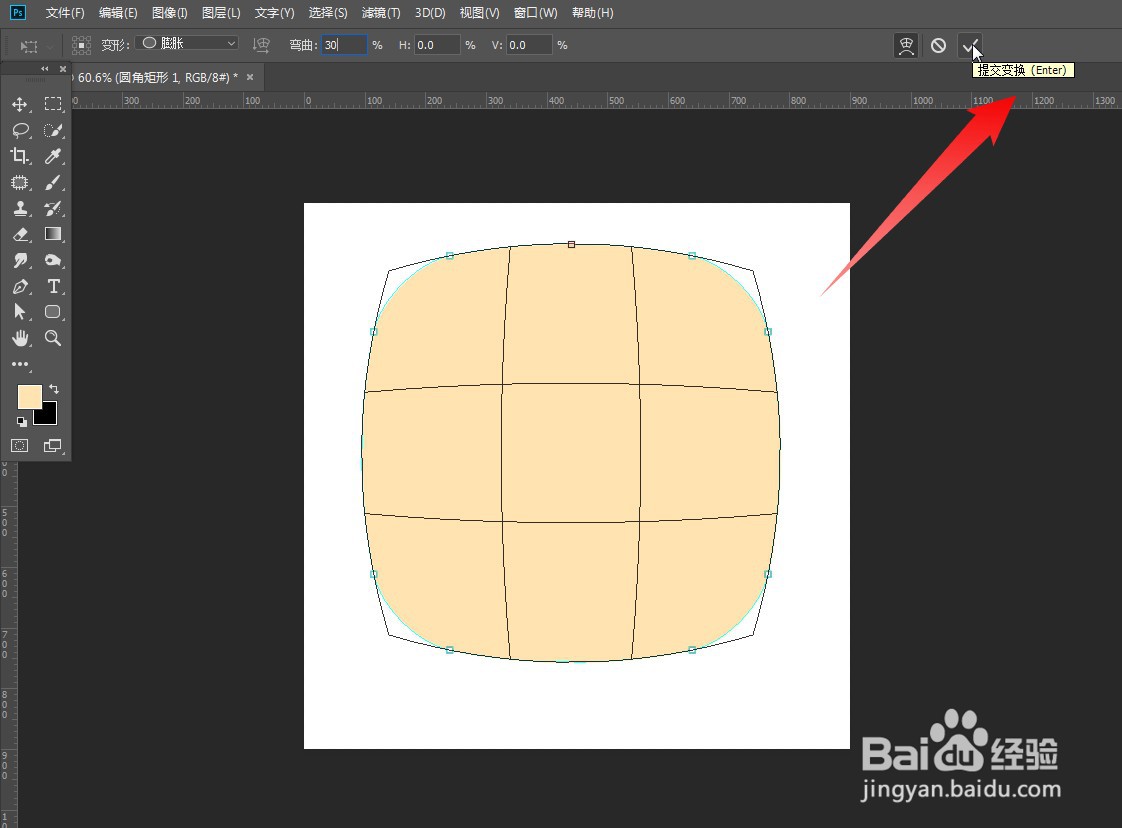Click the Photoshop Ps logo
1122x828 pixels.
point(18,12)
